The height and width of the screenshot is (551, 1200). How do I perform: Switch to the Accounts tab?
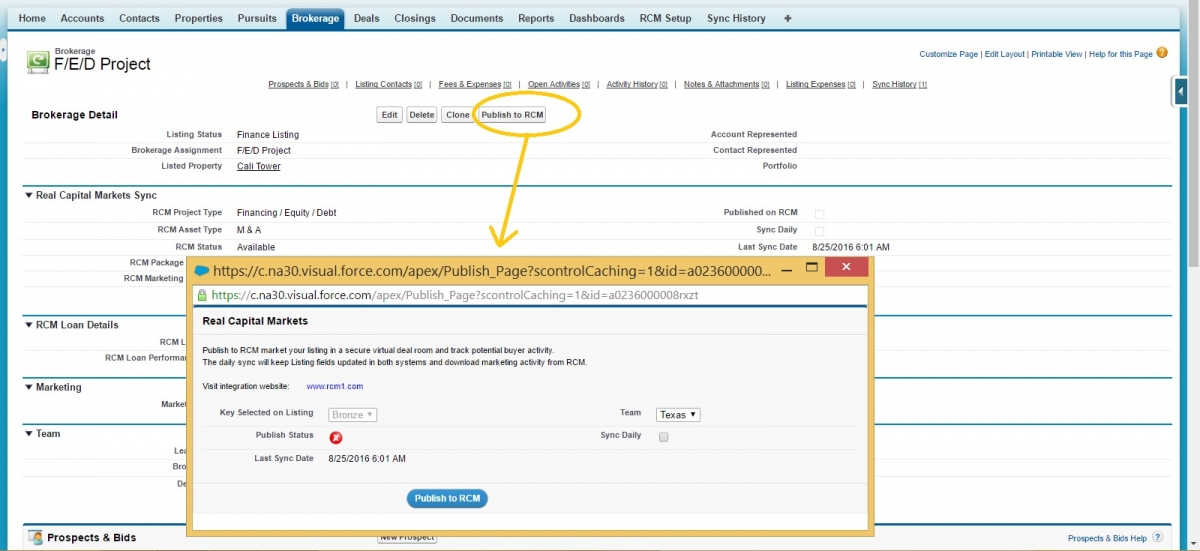(82, 18)
